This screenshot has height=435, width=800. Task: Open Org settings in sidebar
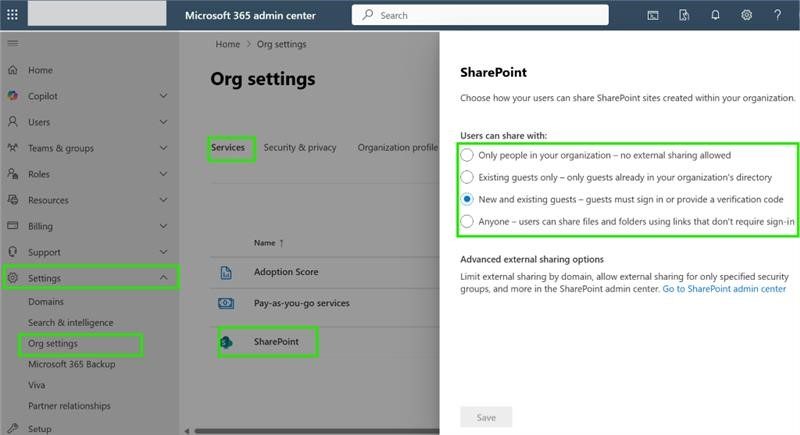53,344
